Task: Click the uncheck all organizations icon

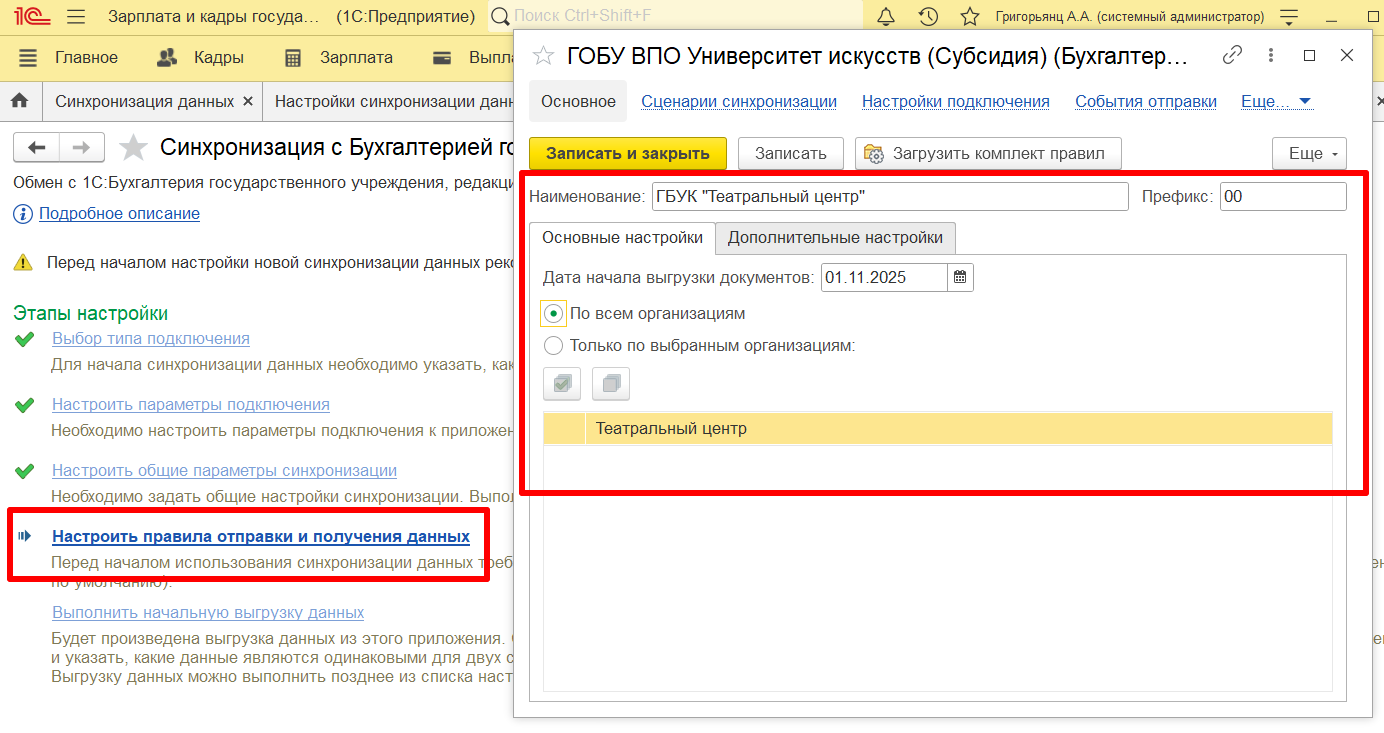Action: click(x=610, y=384)
